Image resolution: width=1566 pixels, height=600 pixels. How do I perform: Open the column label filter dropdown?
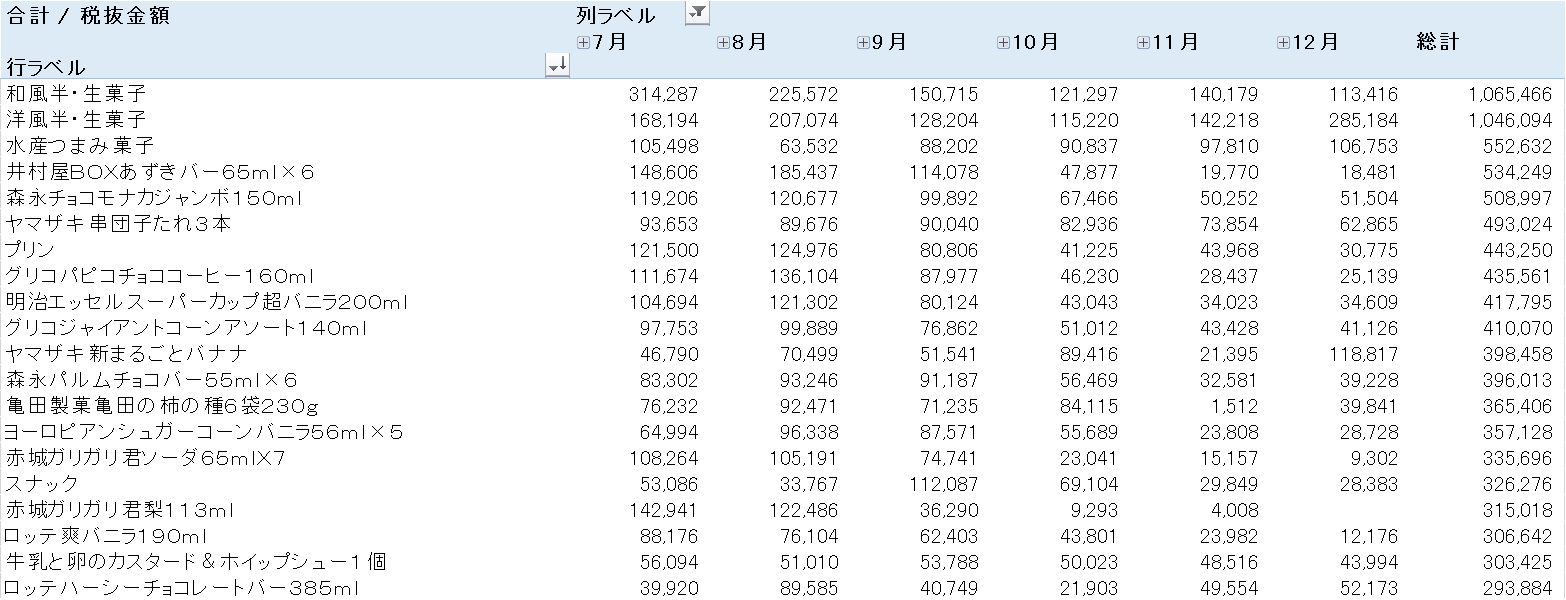(697, 13)
